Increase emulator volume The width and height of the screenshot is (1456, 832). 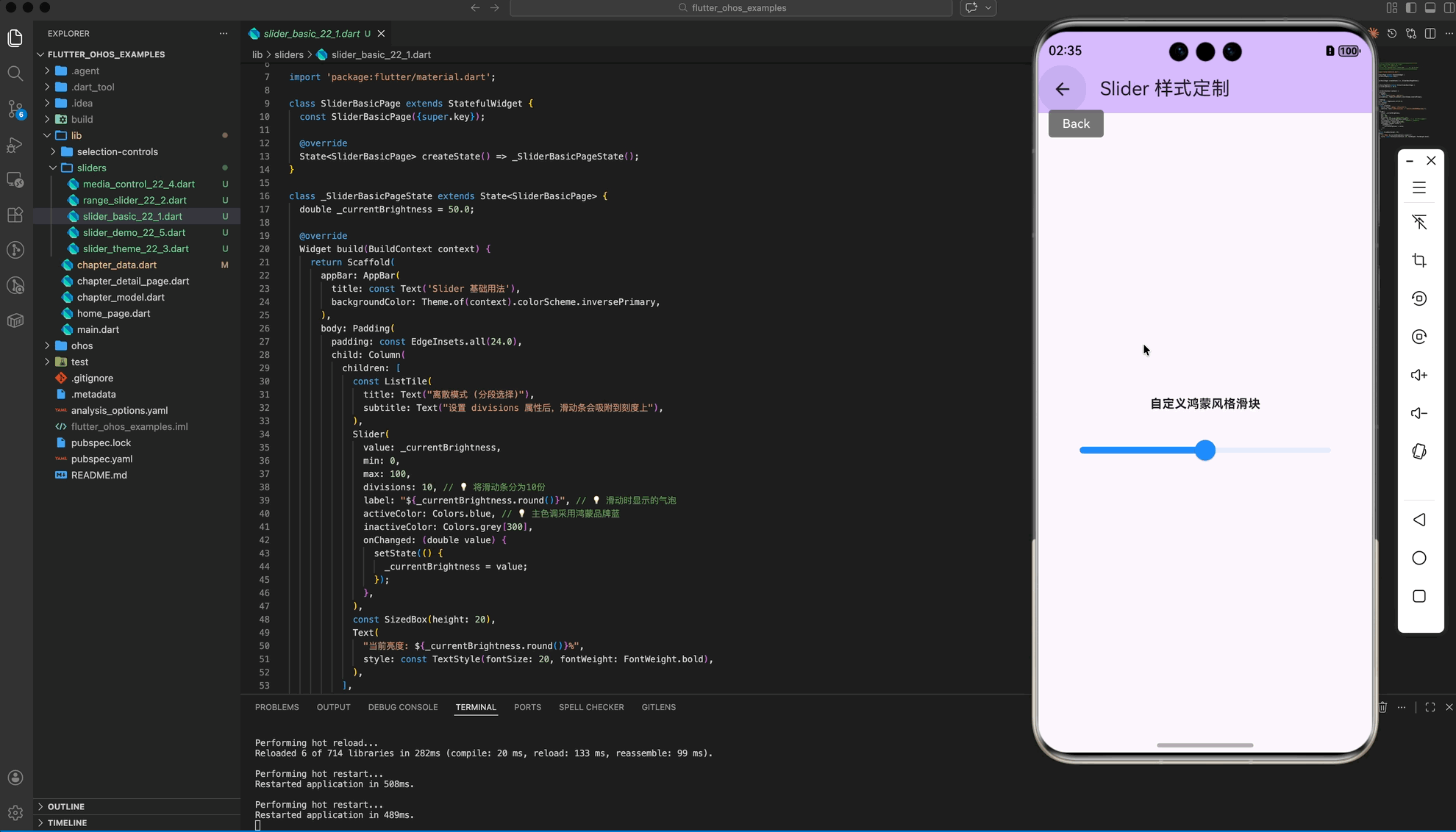click(1419, 375)
